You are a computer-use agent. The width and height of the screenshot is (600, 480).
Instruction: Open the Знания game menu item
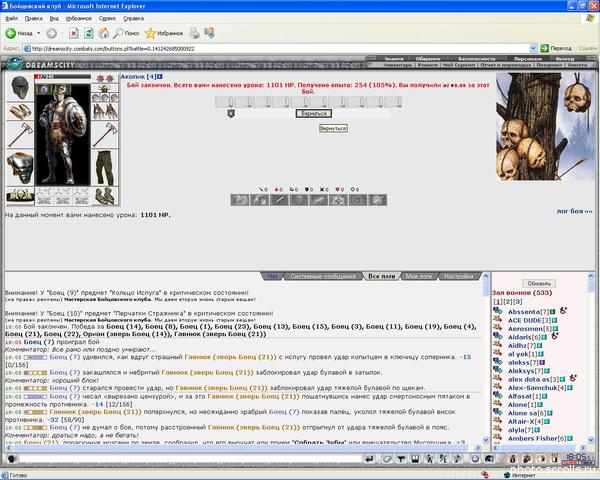click(x=394, y=59)
